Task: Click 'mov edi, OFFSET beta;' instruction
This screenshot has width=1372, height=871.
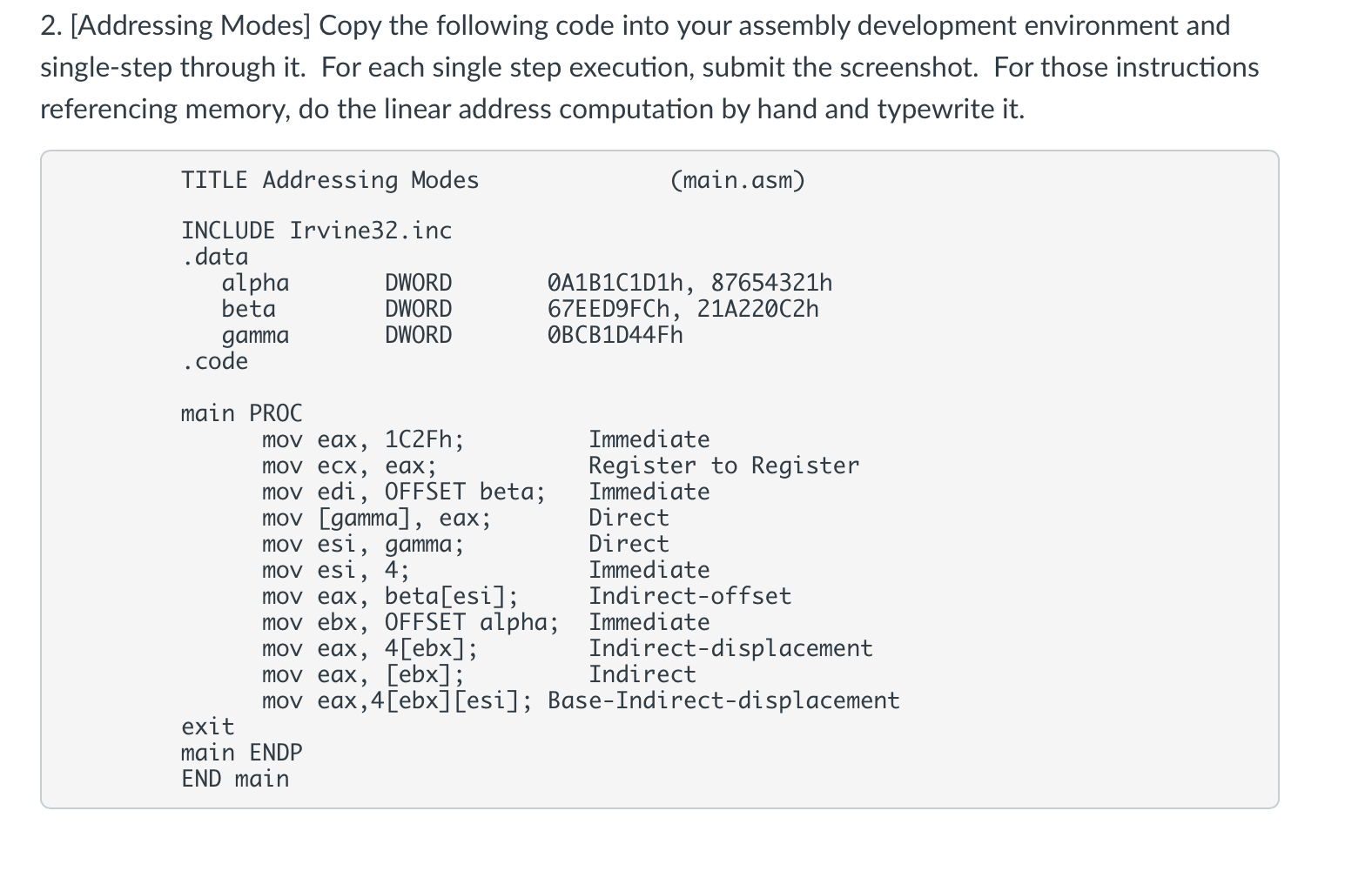Action: point(405,492)
